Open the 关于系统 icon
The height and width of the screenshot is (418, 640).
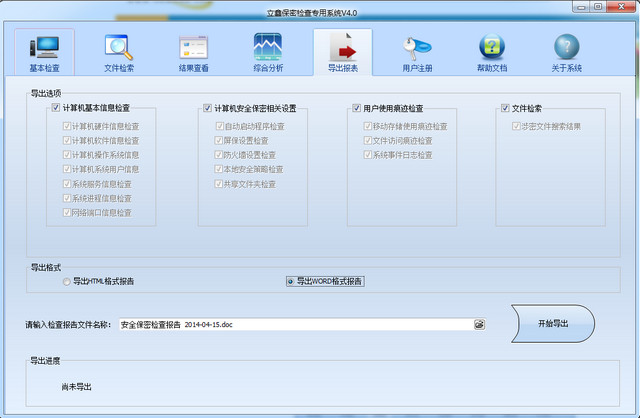click(x=566, y=48)
